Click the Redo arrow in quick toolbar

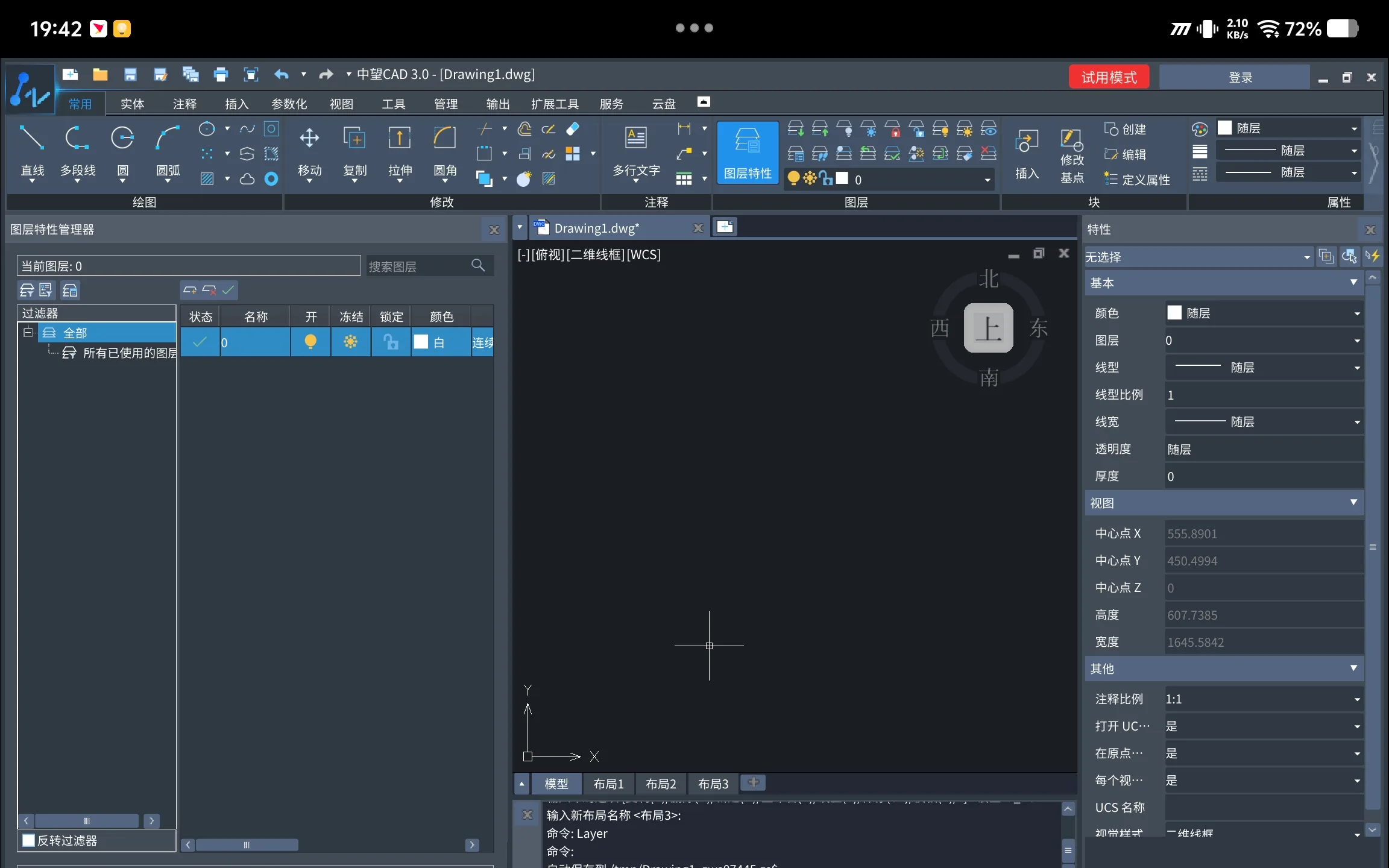click(x=326, y=75)
